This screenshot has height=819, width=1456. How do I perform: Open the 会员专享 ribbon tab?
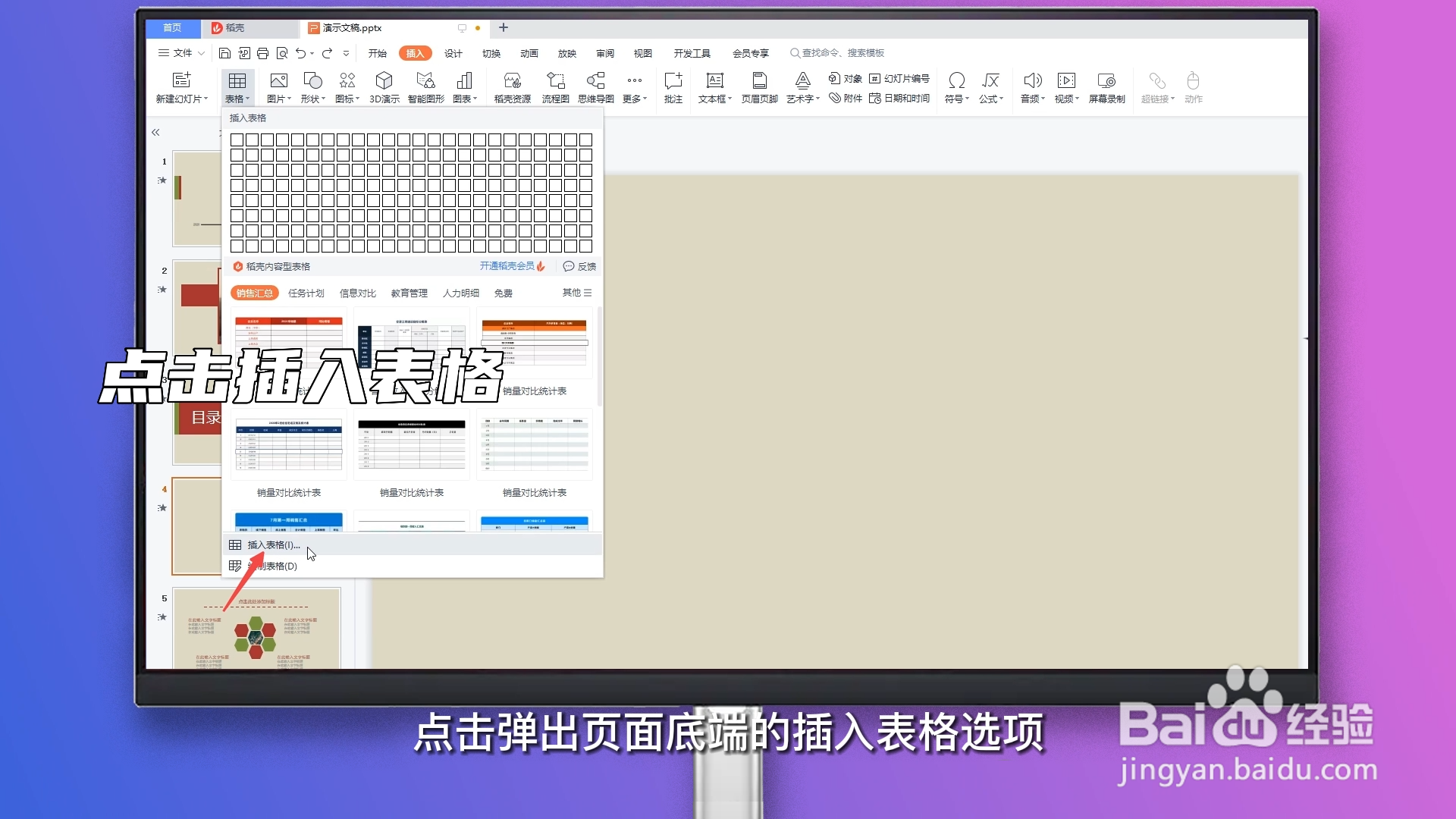point(751,53)
